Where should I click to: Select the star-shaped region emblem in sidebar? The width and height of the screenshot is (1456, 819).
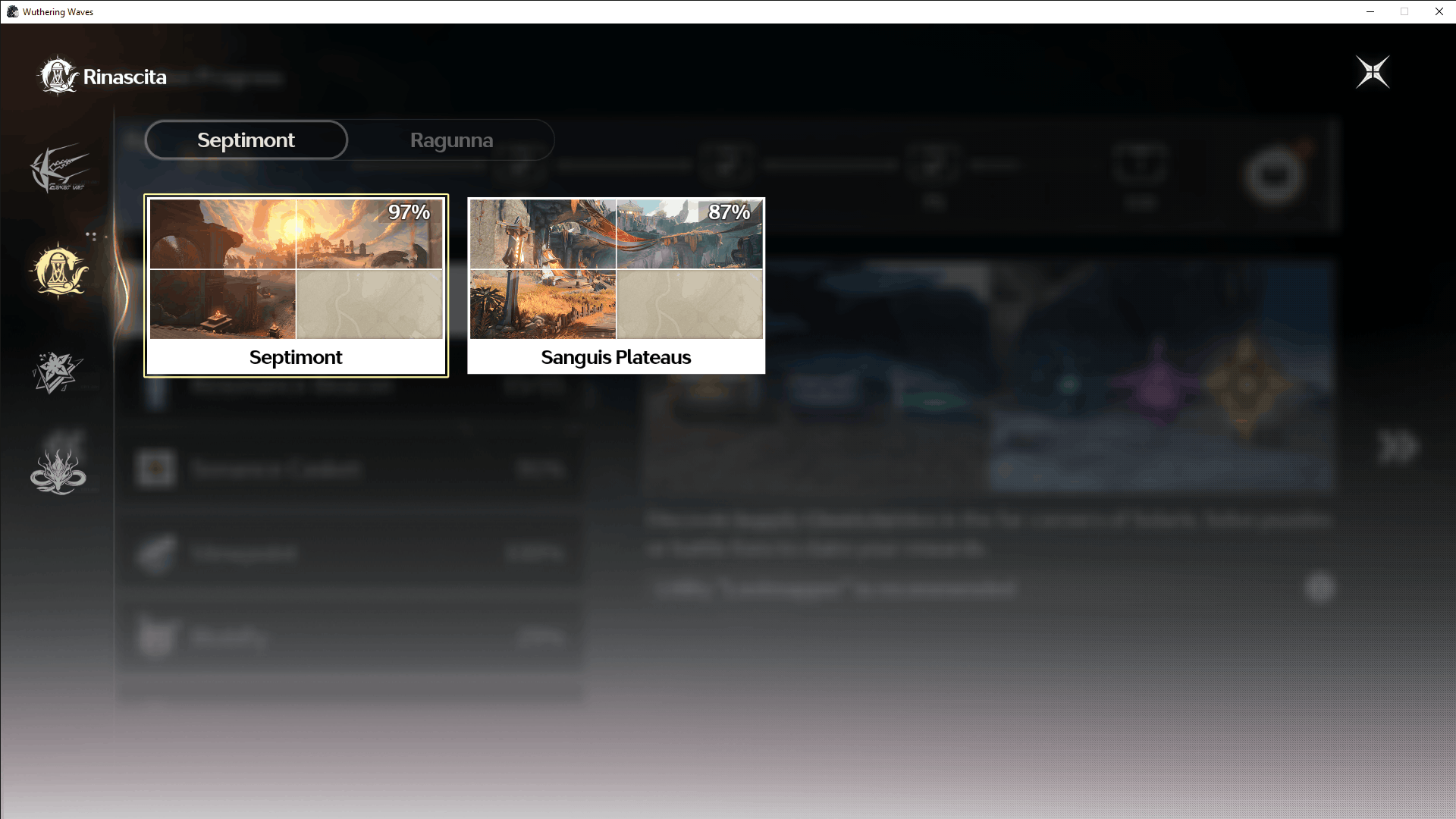[x=58, y=372]
